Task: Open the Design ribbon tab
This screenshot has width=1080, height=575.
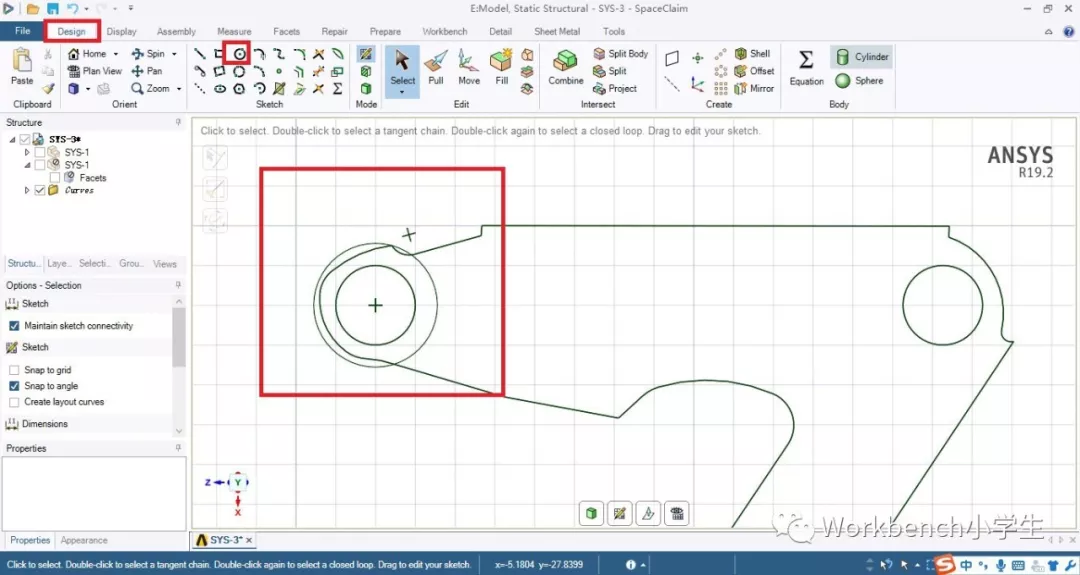Action: [72, 32]
